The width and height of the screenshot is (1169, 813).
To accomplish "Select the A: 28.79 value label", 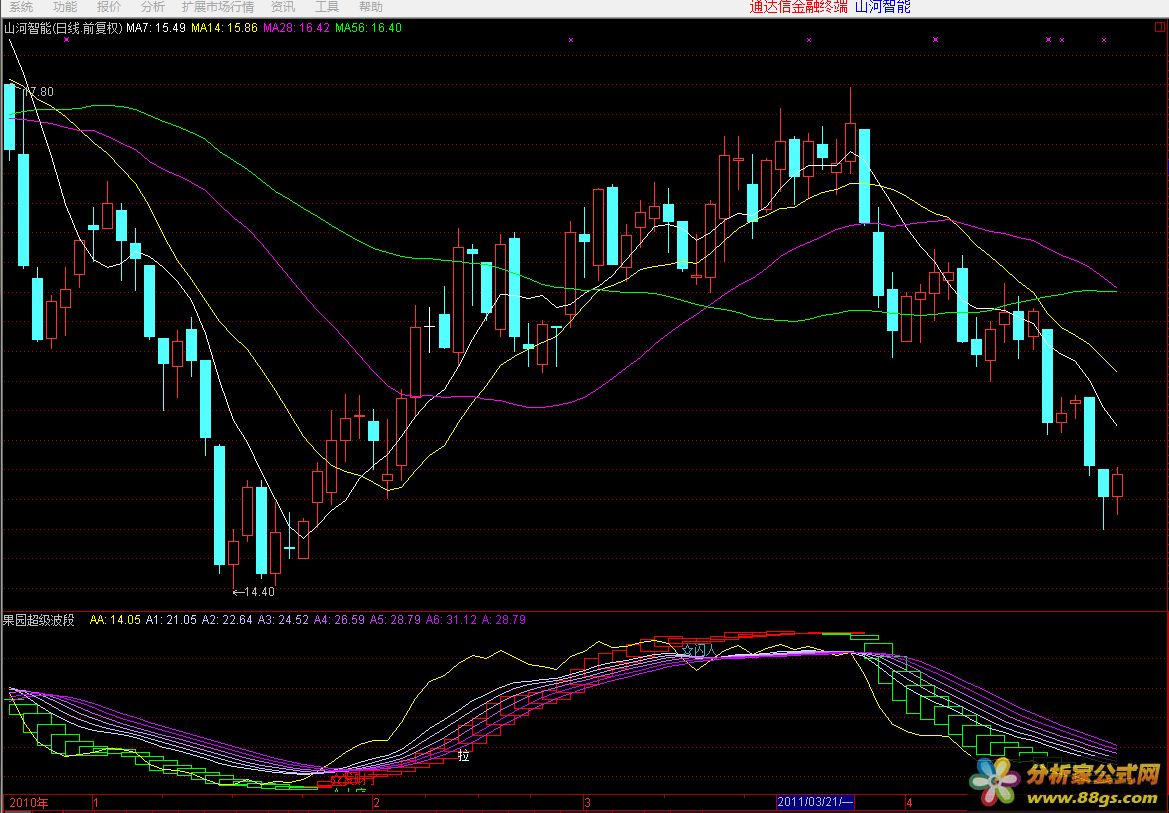I will point(504,620).
